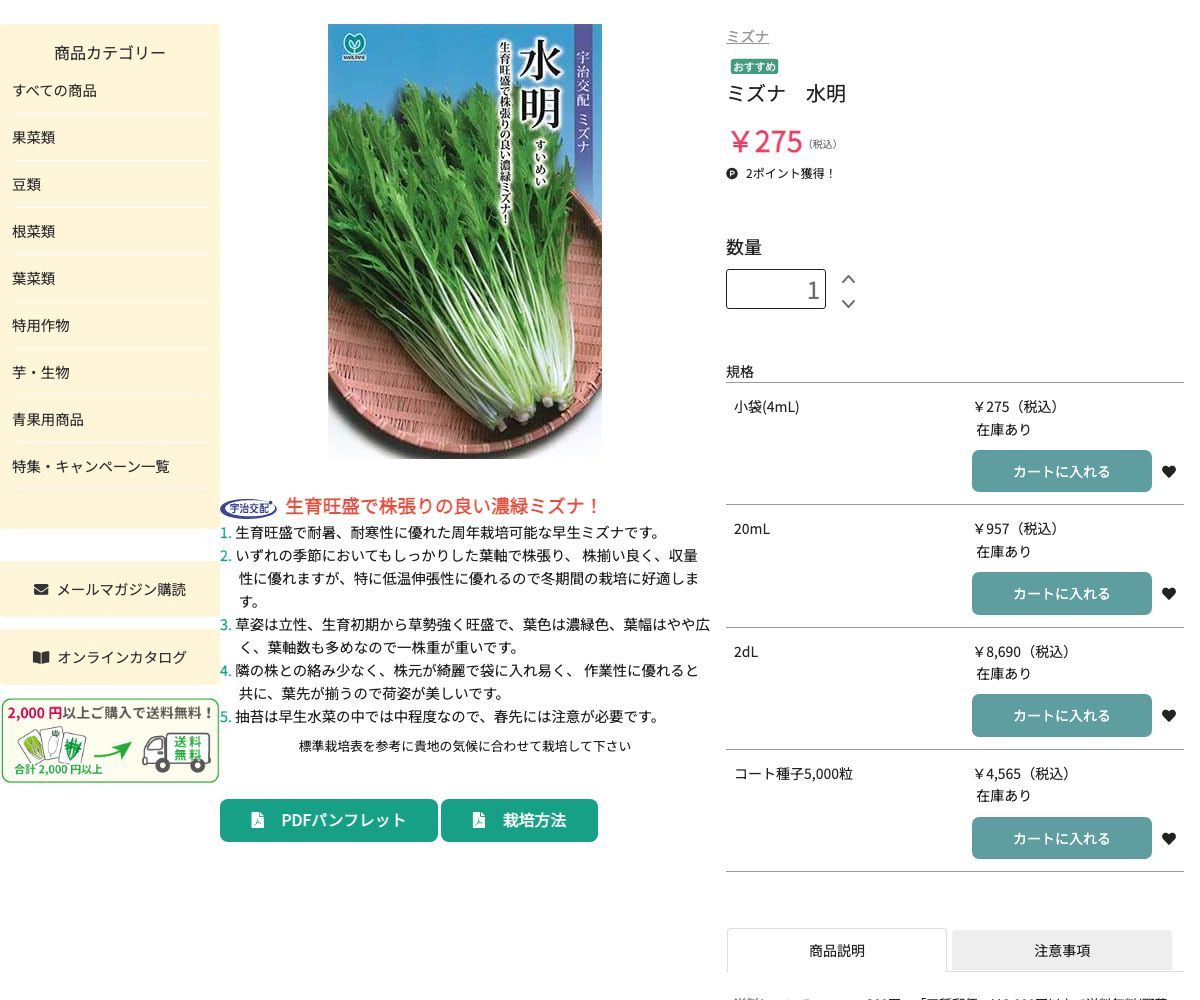
Task: Toggle favorite heart for 小袋(4mL)
Action: coord(1169,471)
